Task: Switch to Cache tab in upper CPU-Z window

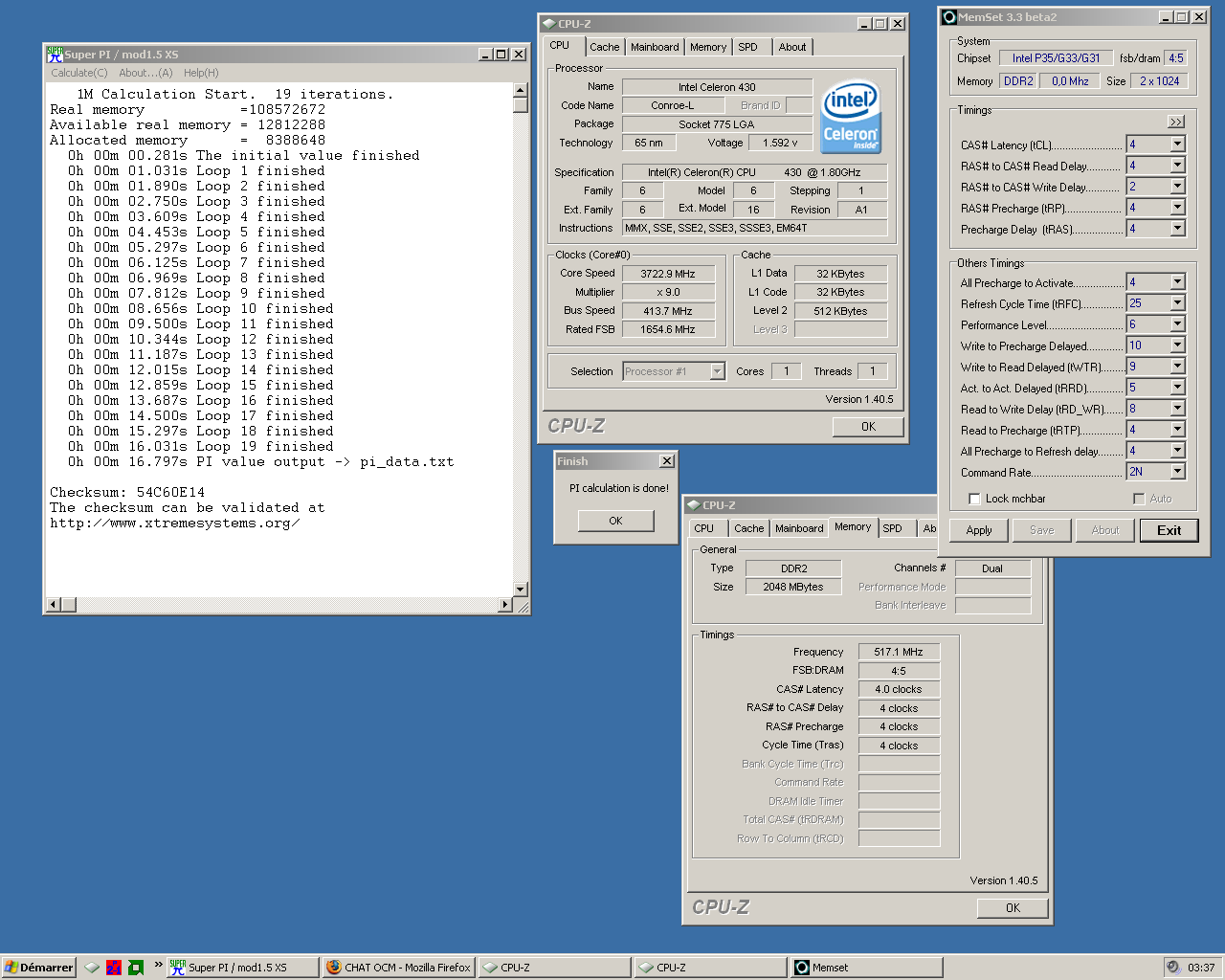Action: [x=604, y=47]
